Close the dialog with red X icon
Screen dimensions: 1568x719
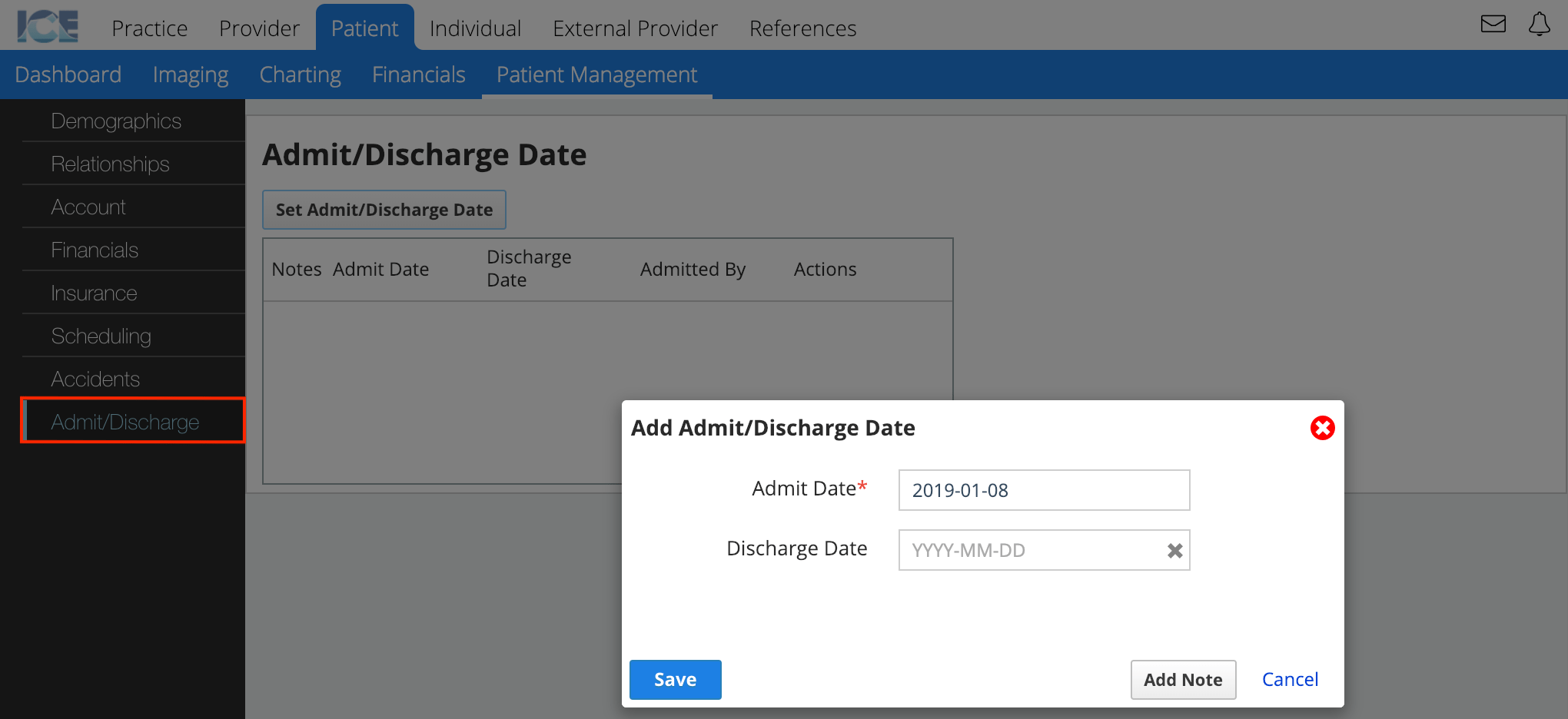pyautogui.click(x=1322, y=428)
